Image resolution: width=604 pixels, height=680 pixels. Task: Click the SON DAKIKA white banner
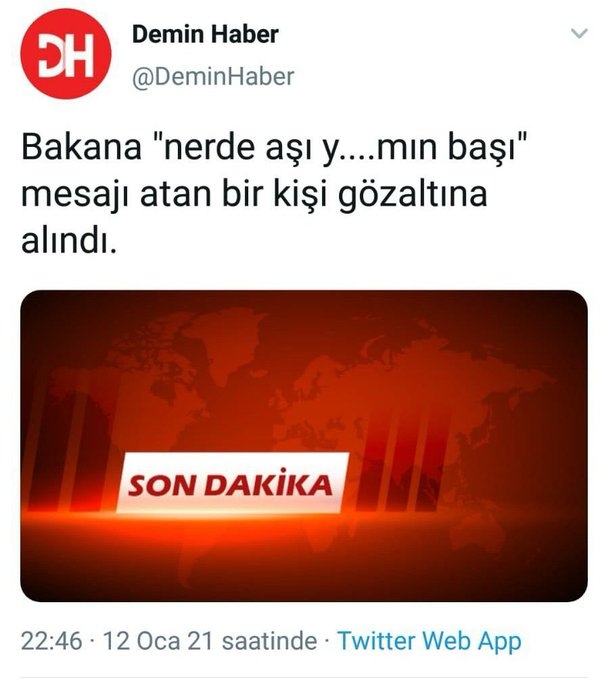[x=232, y=482]
